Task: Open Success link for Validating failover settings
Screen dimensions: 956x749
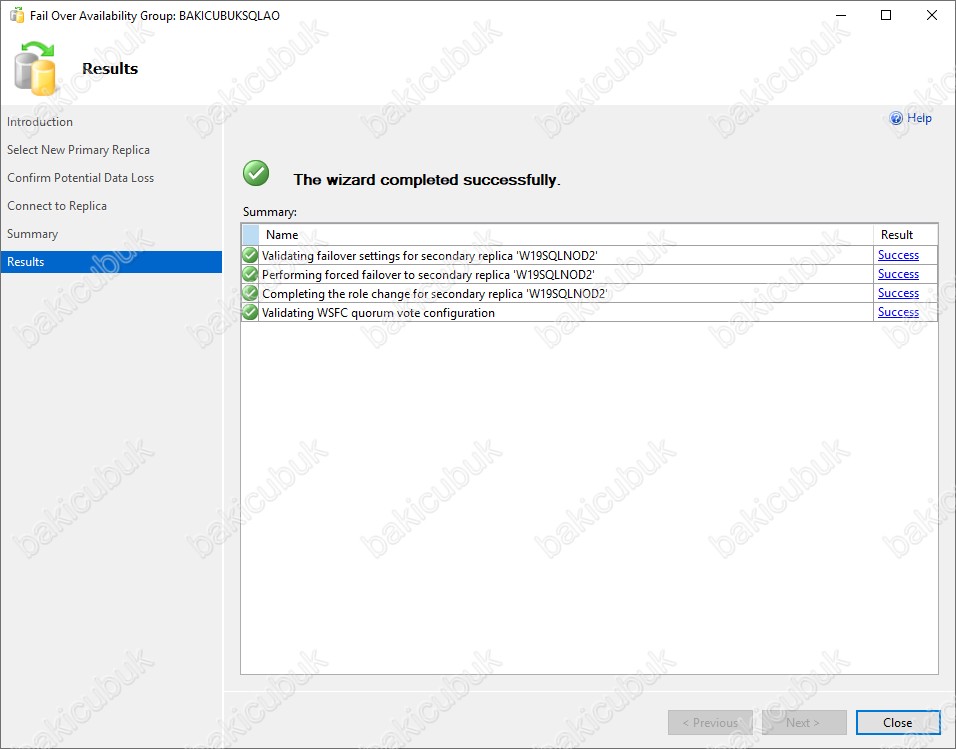Action: (x=898, y=255)
